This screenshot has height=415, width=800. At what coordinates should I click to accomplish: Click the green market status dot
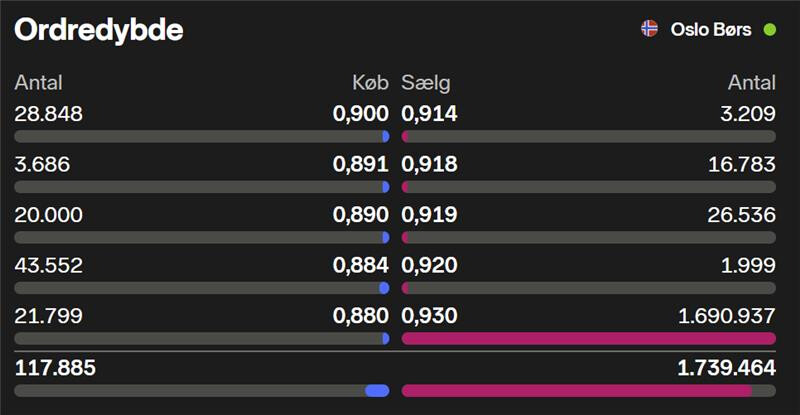click(x=770, y=29)
